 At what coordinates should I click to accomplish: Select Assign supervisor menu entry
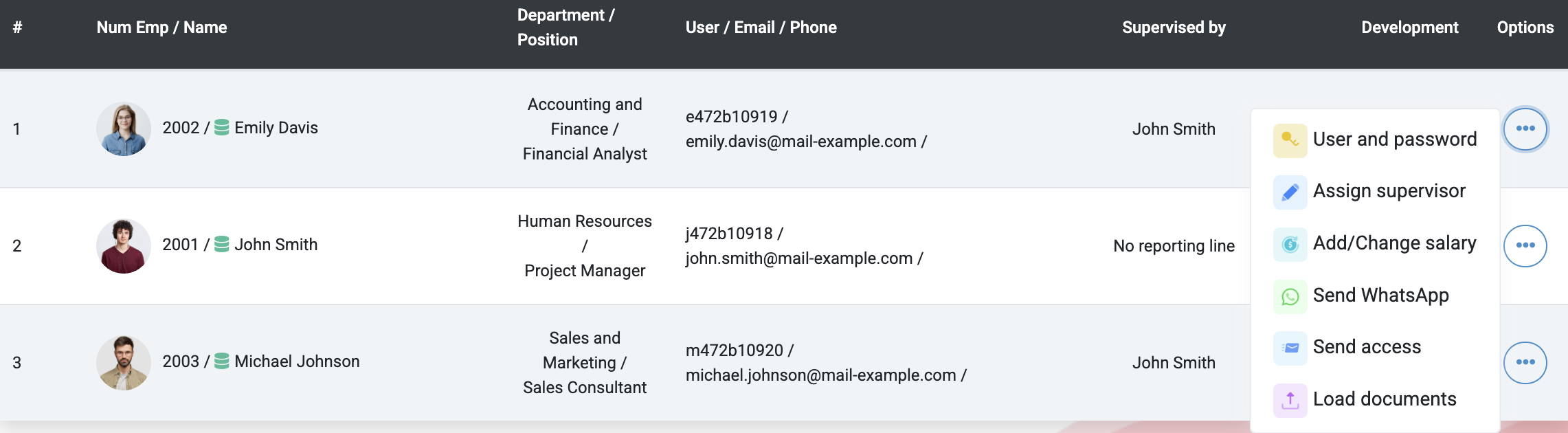tap(1389, 191)
